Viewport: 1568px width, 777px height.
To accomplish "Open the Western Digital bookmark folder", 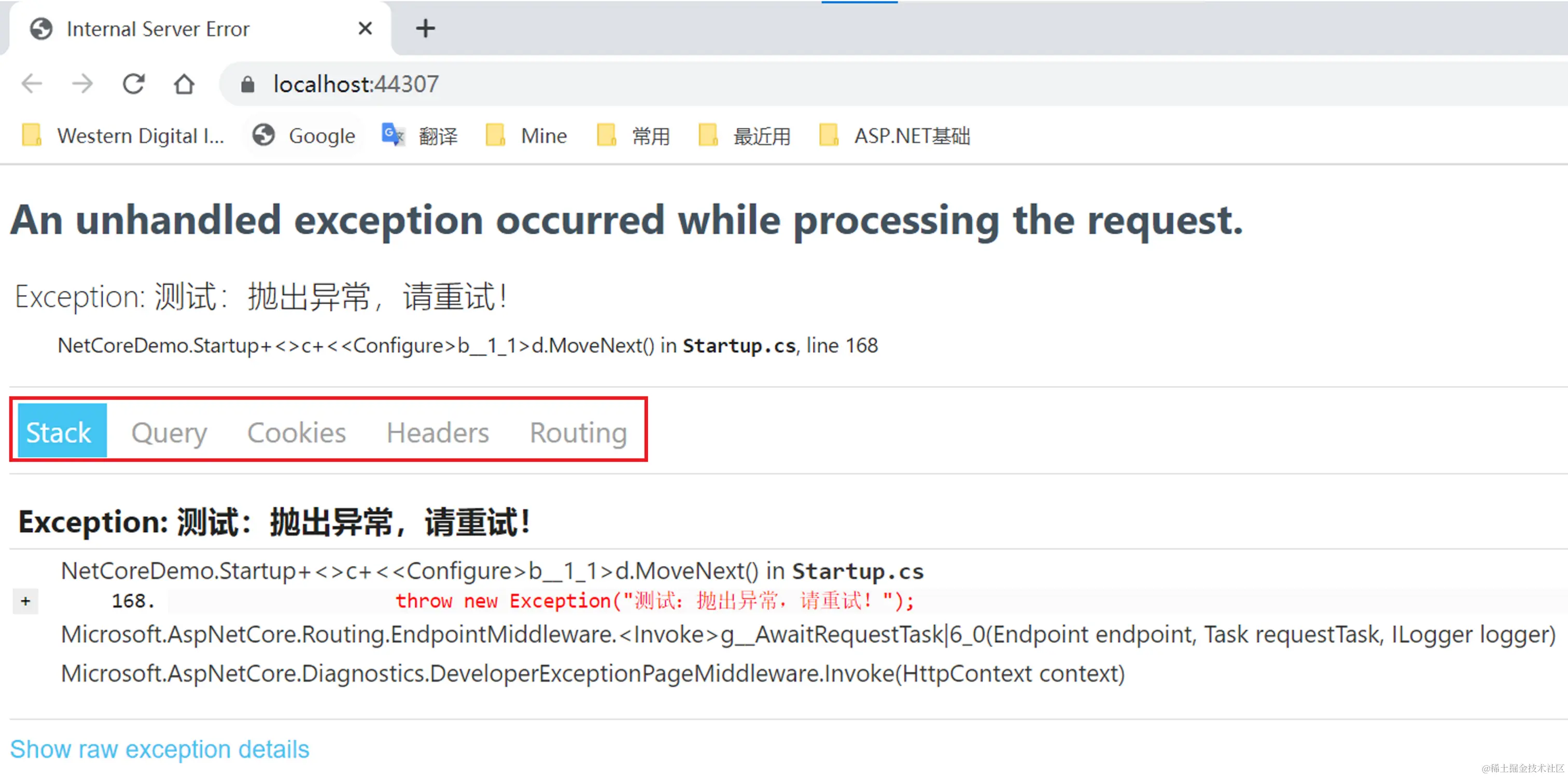I will (x=123, y=136).
